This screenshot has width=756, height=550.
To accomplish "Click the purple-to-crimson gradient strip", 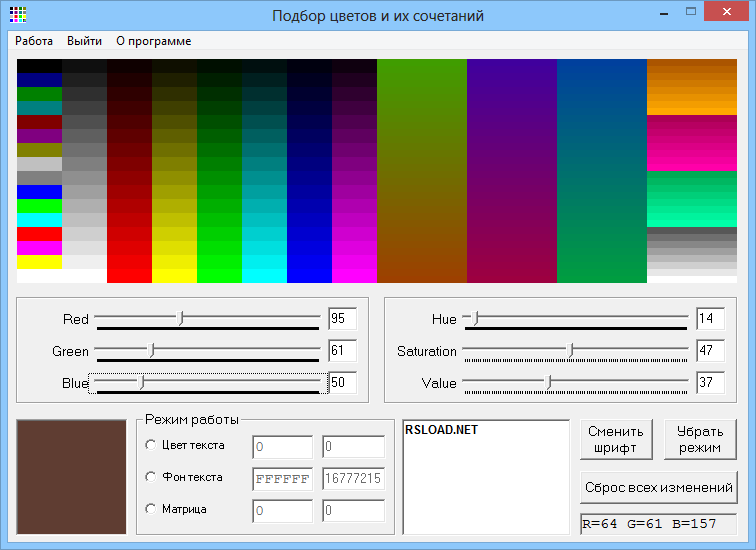I will pos(512,171).
